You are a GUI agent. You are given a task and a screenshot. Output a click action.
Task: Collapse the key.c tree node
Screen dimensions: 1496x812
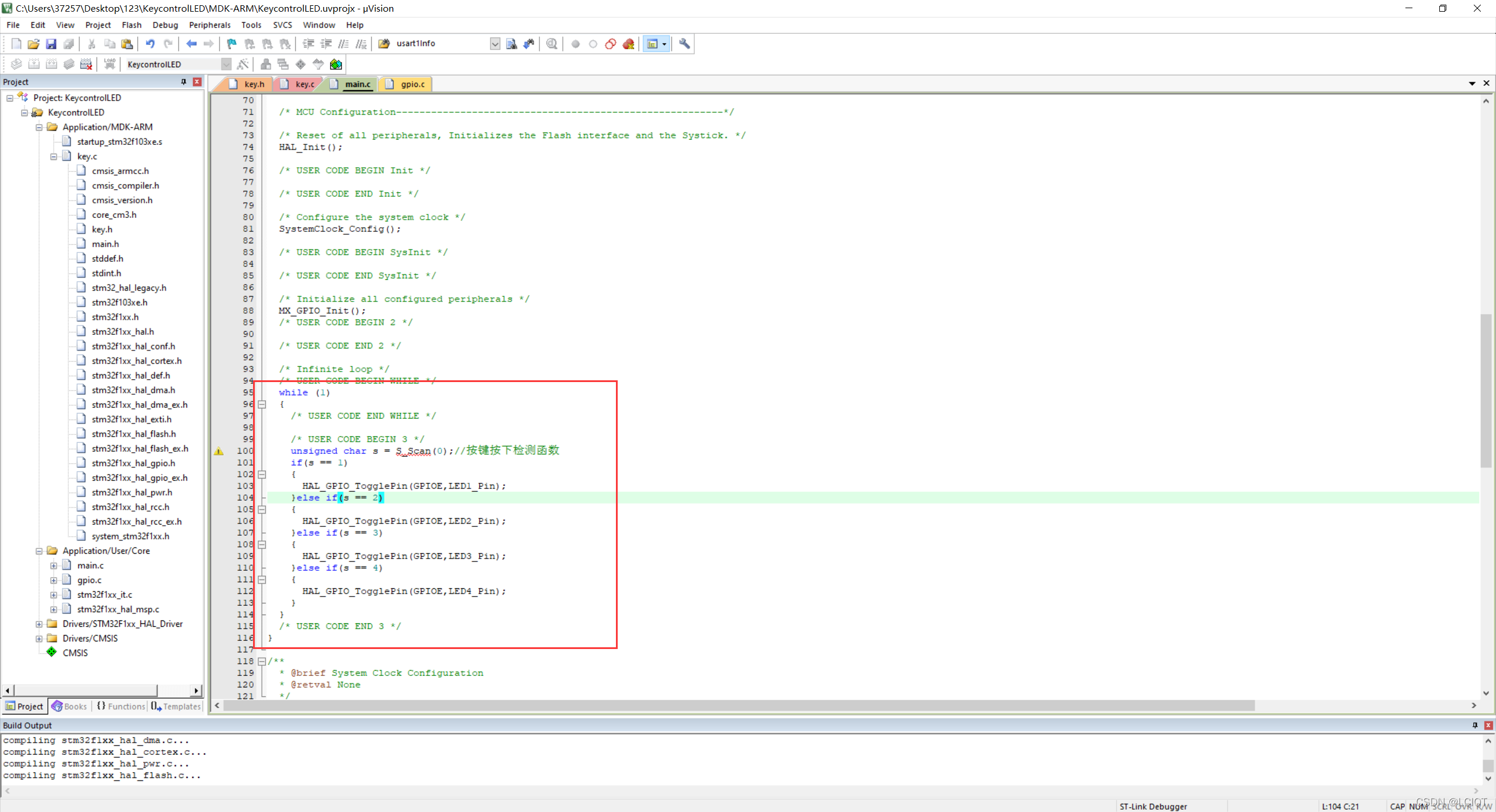tap(54, 157)
